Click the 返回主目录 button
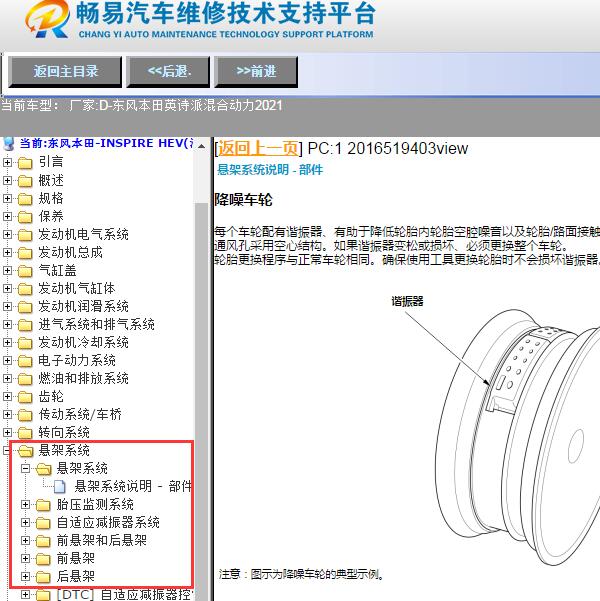The height and width of the screenshot is (601, 600). tap(65, 72)
